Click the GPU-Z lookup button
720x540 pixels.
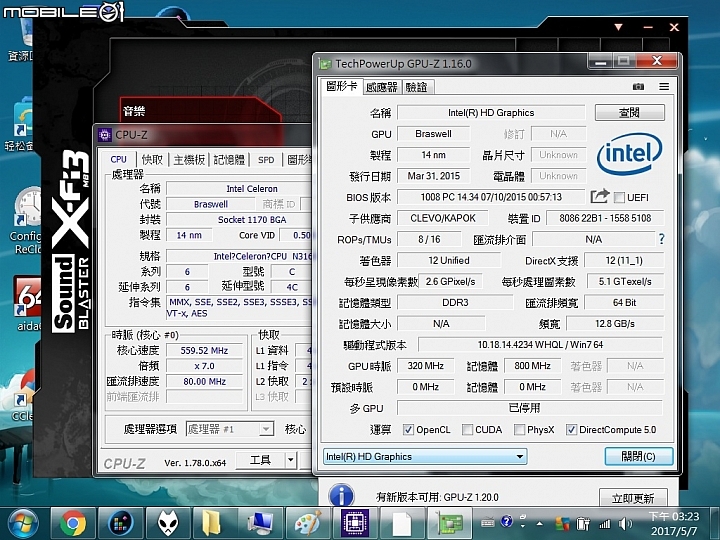click(630, 112)
